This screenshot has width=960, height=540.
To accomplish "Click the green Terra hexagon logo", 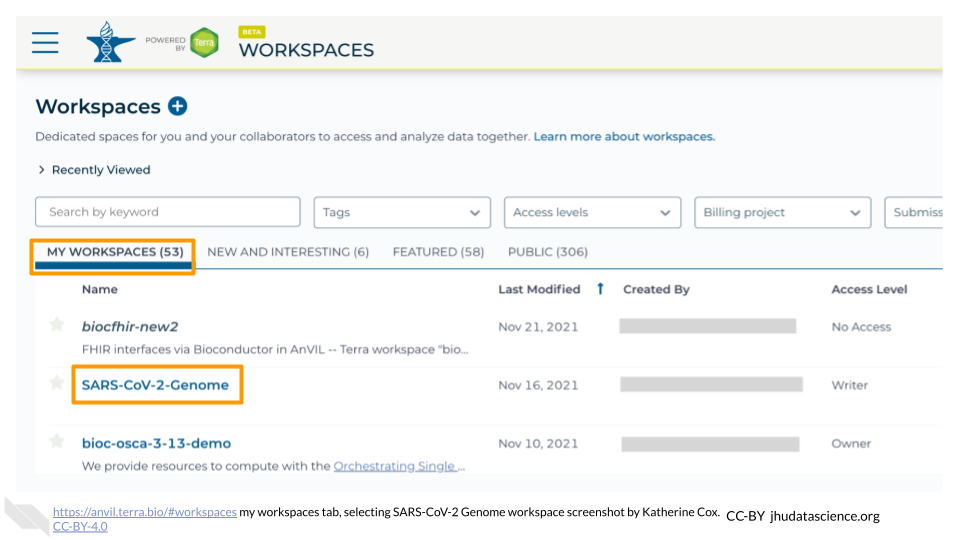I will point(204,43).
